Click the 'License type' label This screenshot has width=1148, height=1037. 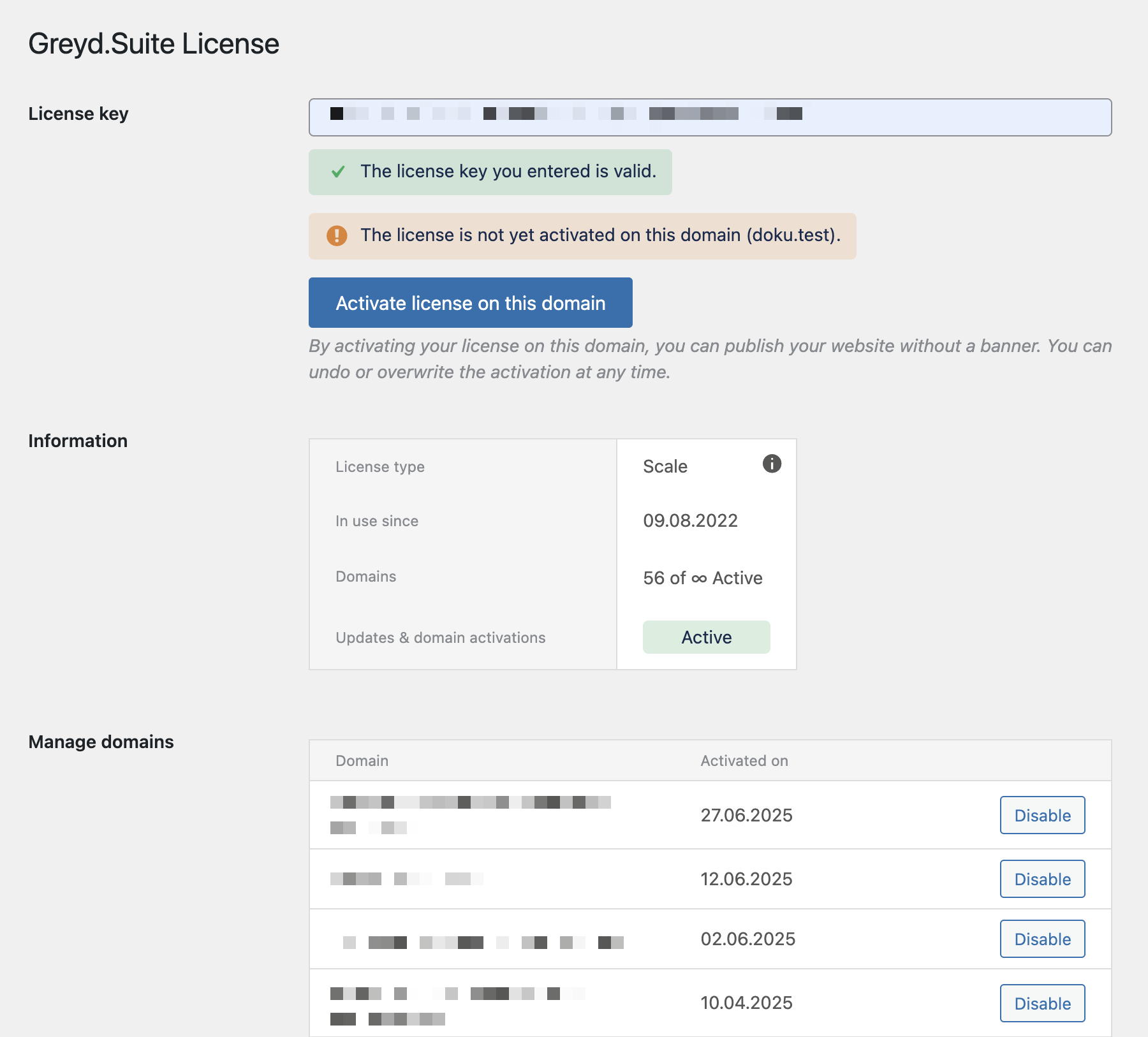click(x=380, y=467)
